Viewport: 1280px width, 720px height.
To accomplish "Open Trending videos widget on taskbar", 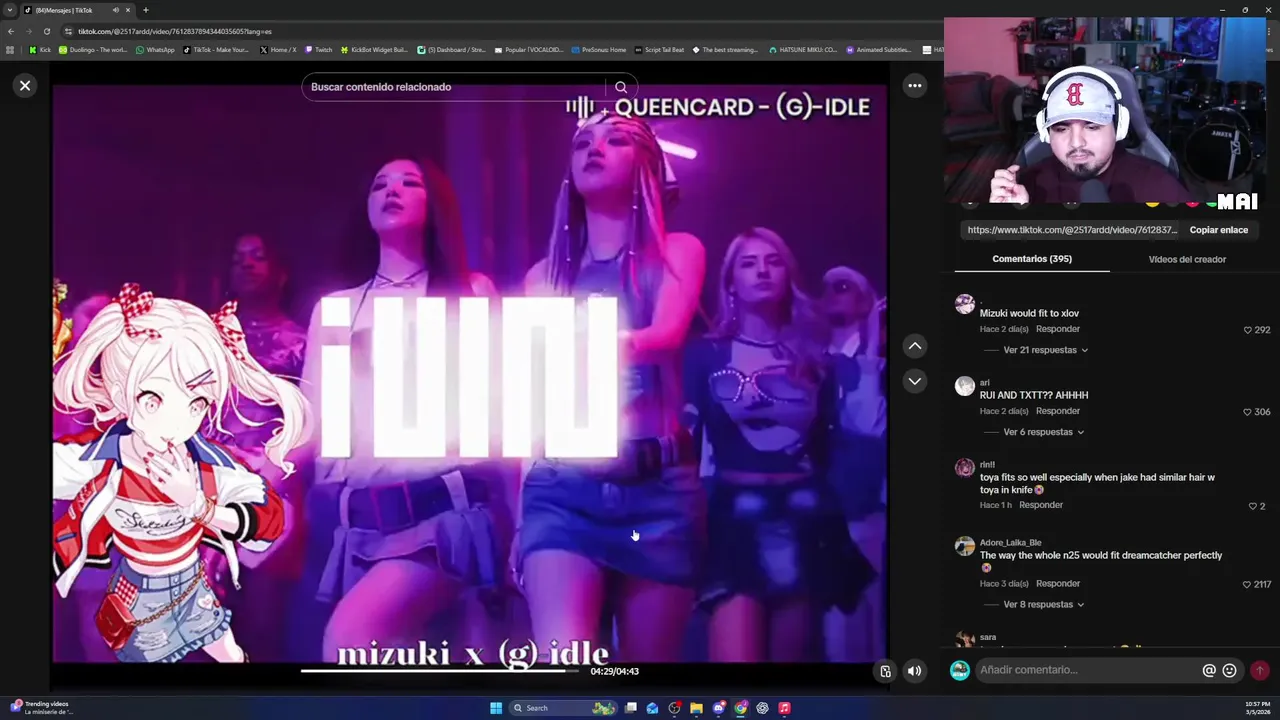I will (x=40, y=708).
